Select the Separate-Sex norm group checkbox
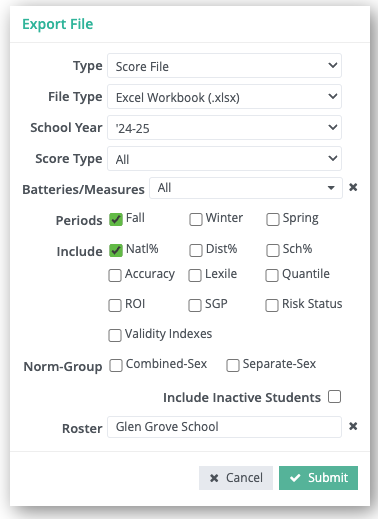This screenshot has height=519, width=378. click(233, 365)
